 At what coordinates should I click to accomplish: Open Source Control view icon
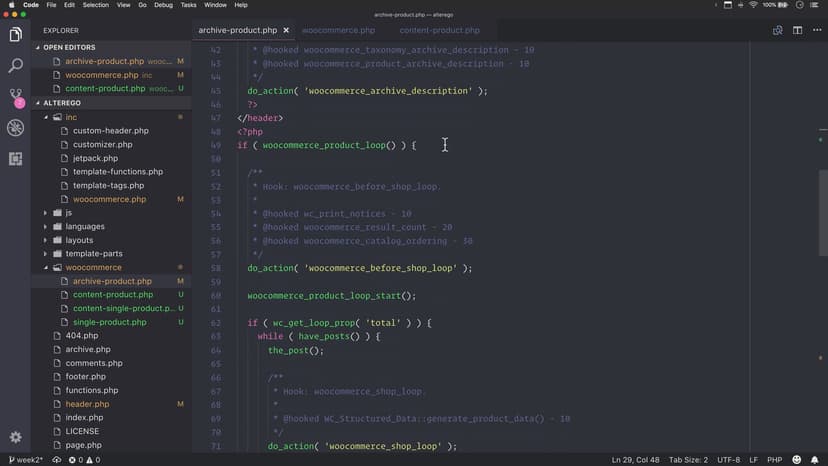[x=15, y=97]
